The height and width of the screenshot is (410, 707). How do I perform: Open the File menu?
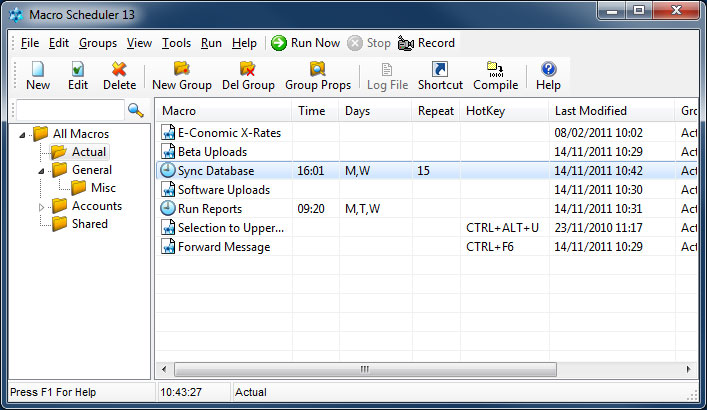point(30,43)
